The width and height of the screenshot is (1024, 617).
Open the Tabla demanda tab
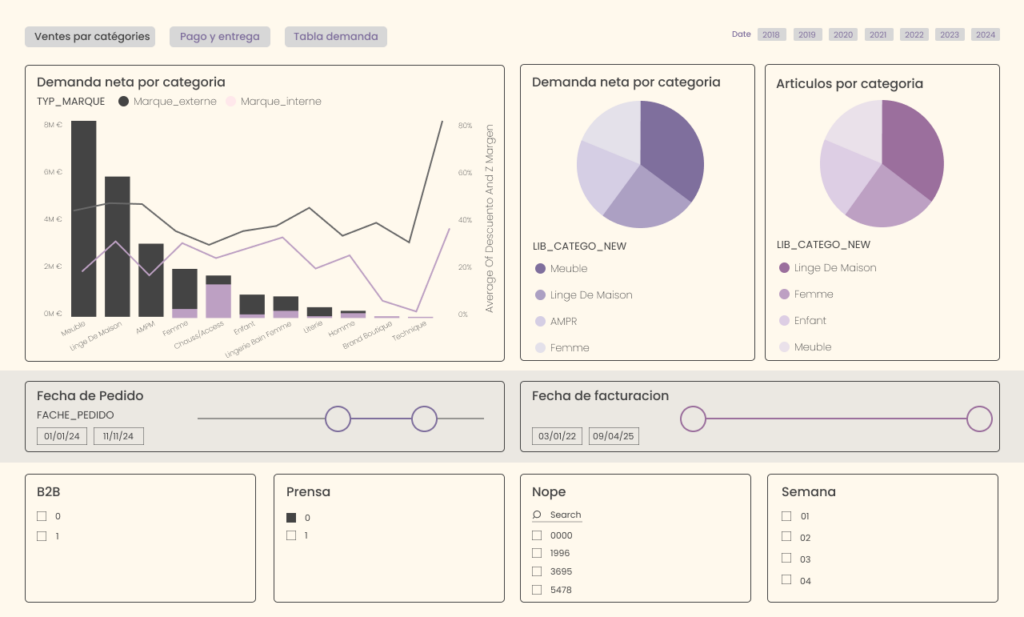pyautogui.click(x=336, y=37)
